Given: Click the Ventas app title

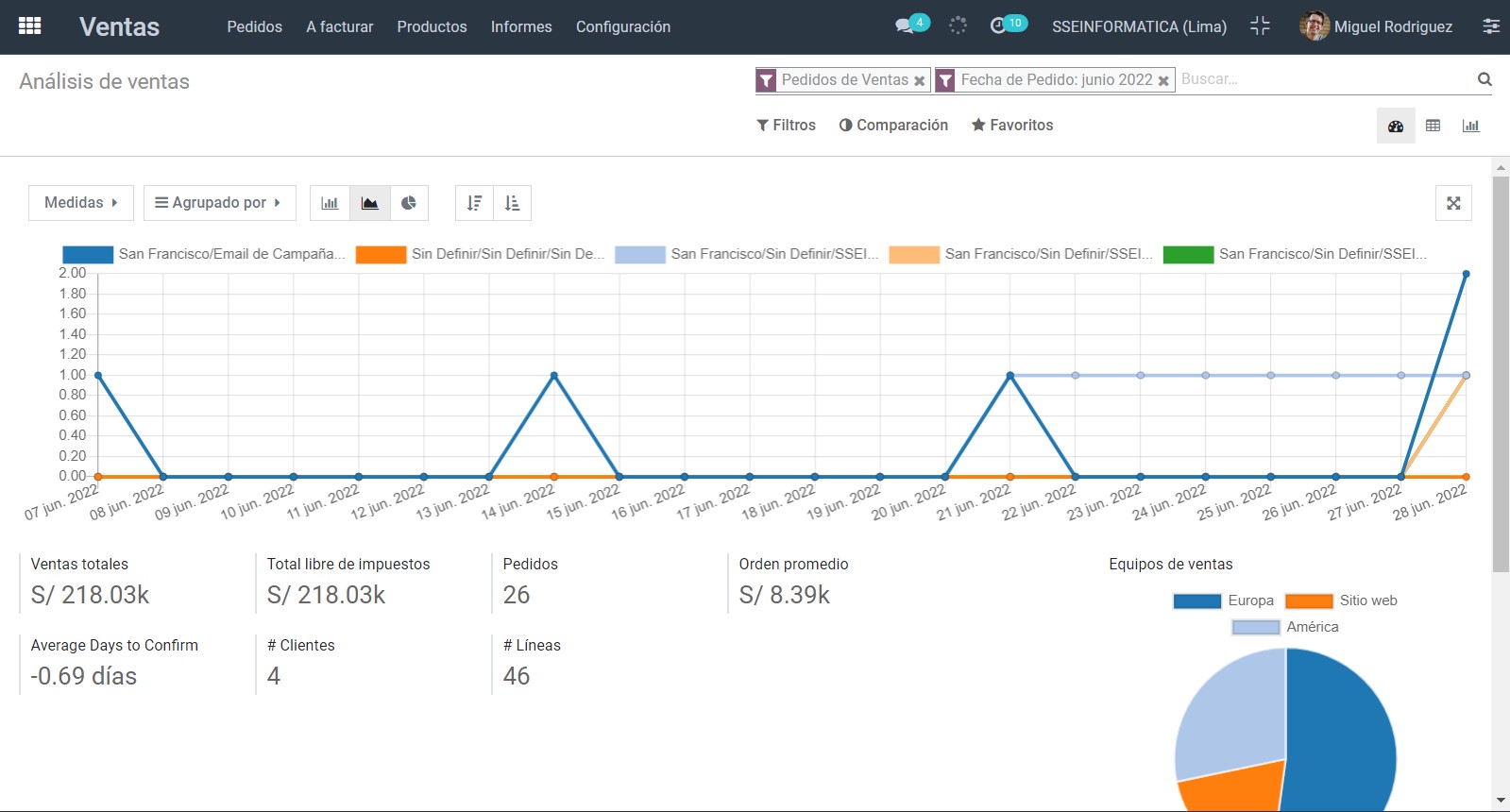Looking at the screenshot, I should pyautogui.click(x=119, y=26).
